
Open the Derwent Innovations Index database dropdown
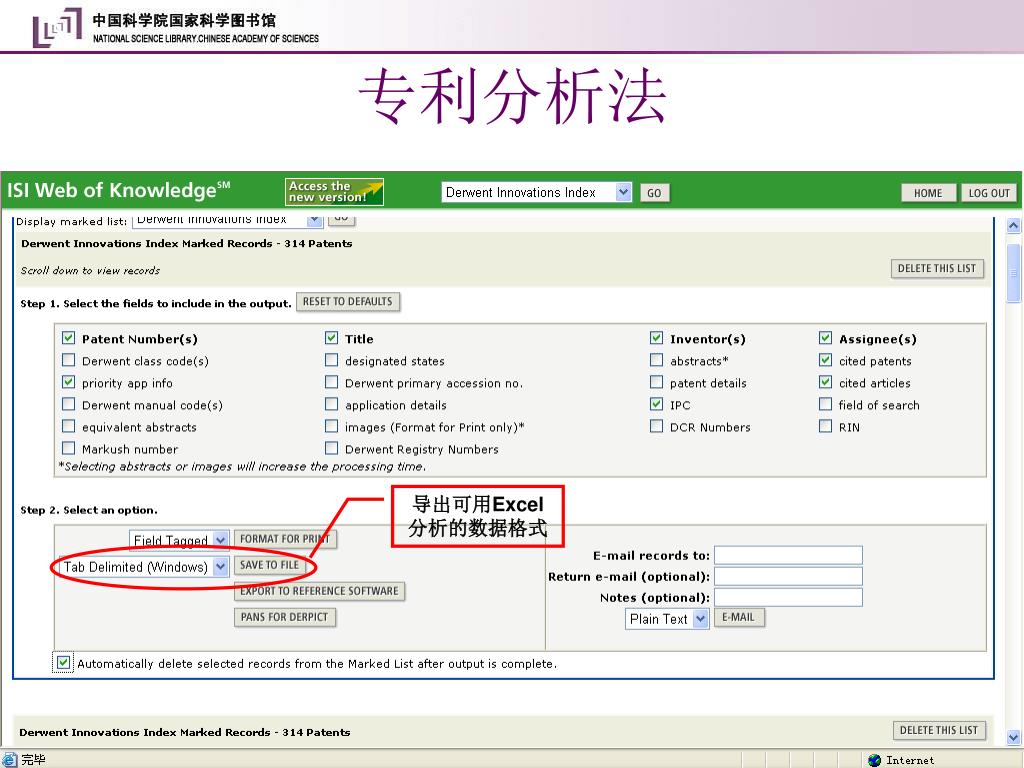tap(537, 192)
